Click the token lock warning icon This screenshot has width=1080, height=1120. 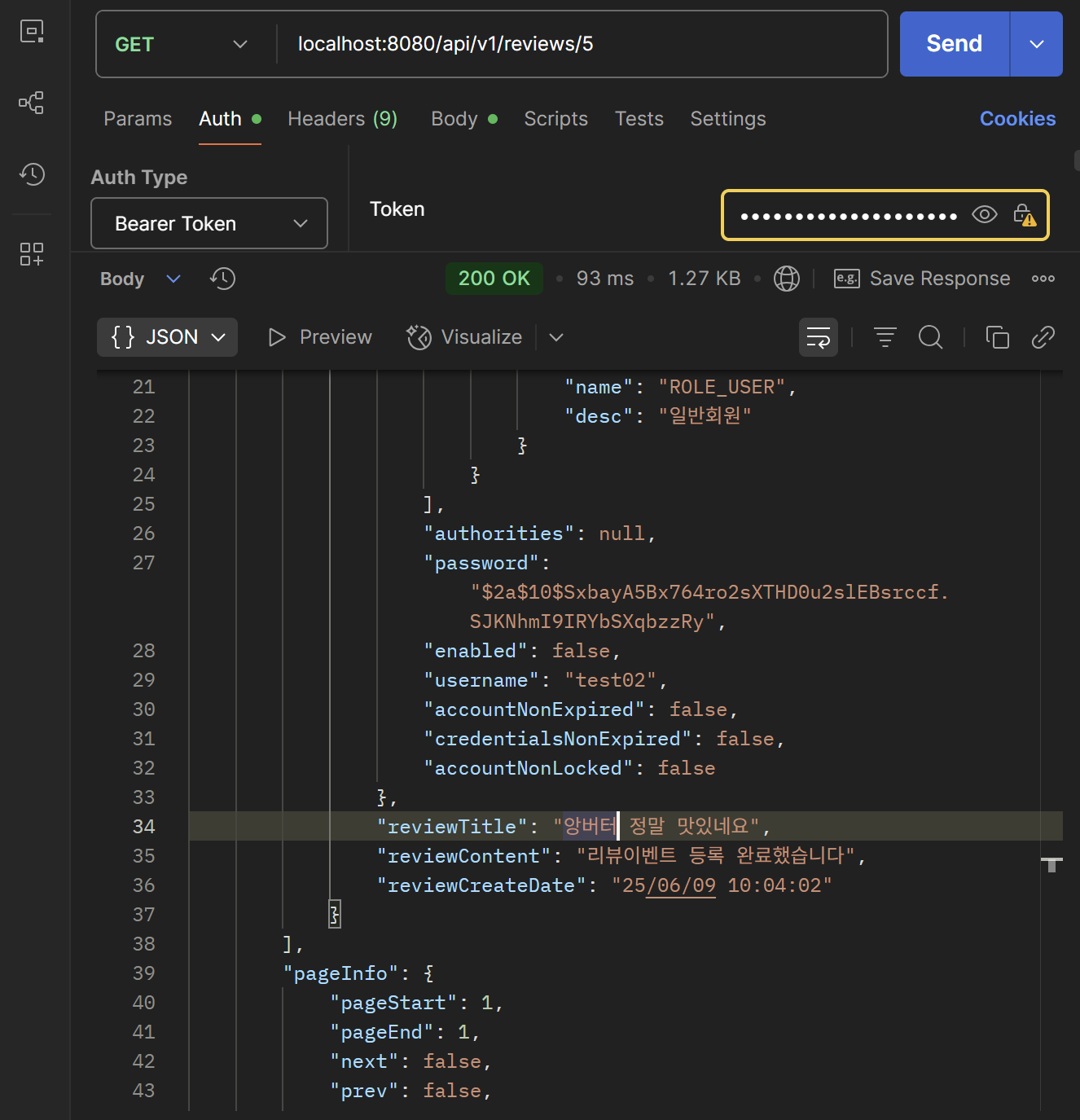point(1025,215)
